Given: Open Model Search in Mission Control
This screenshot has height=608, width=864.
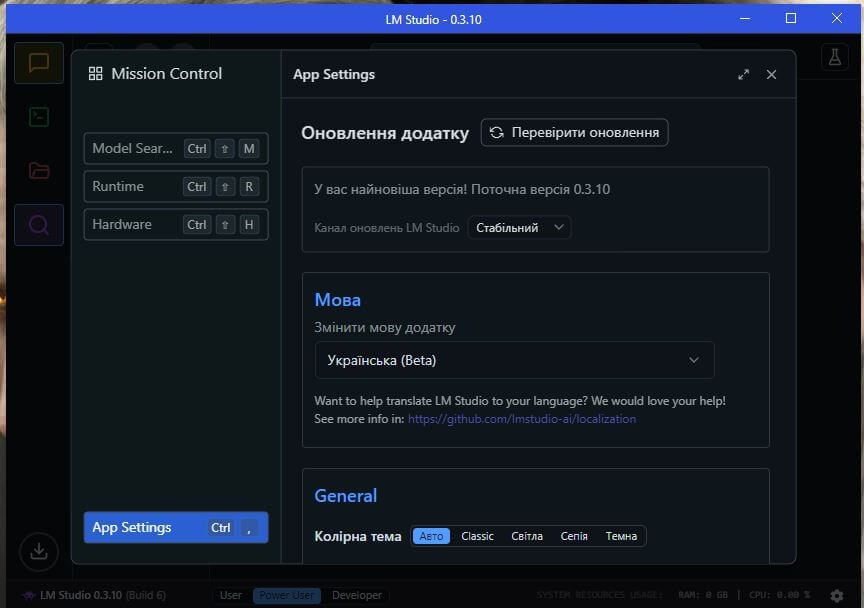Looking at the screenshot, I should [x=176, y=148].
